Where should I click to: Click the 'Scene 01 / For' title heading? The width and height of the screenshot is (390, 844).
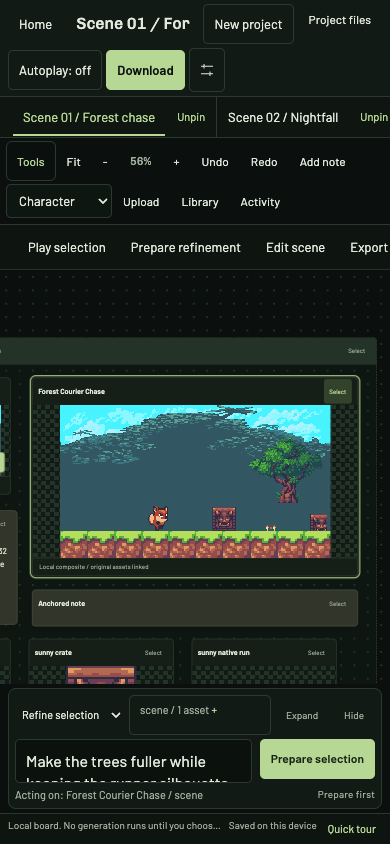point(133,24)
